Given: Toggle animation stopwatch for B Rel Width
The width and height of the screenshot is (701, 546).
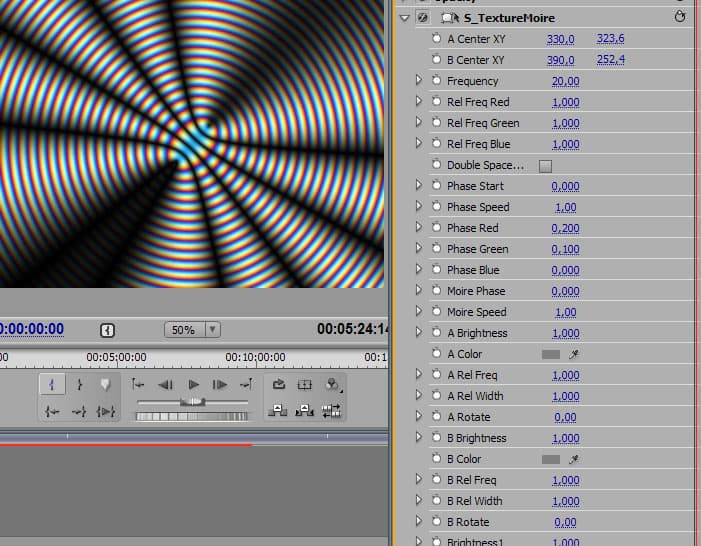Looking at the screenshot, I should tap(437, 500).
